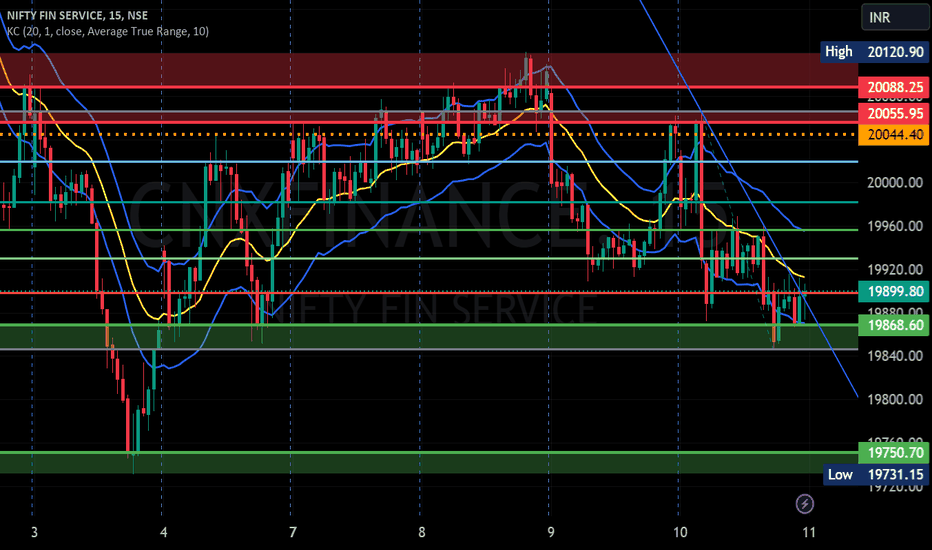Click the 19920.00 price axis tick
Screen dimensions: 932x550
(895, 270)
